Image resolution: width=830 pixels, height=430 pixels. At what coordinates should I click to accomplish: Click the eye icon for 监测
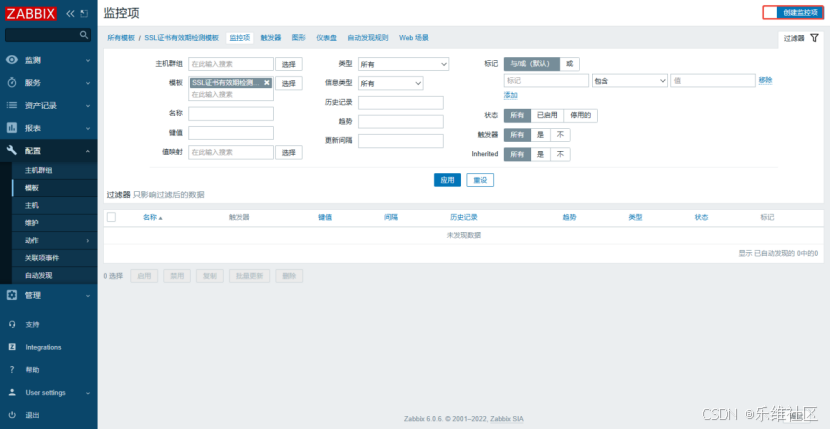point(12,60)
